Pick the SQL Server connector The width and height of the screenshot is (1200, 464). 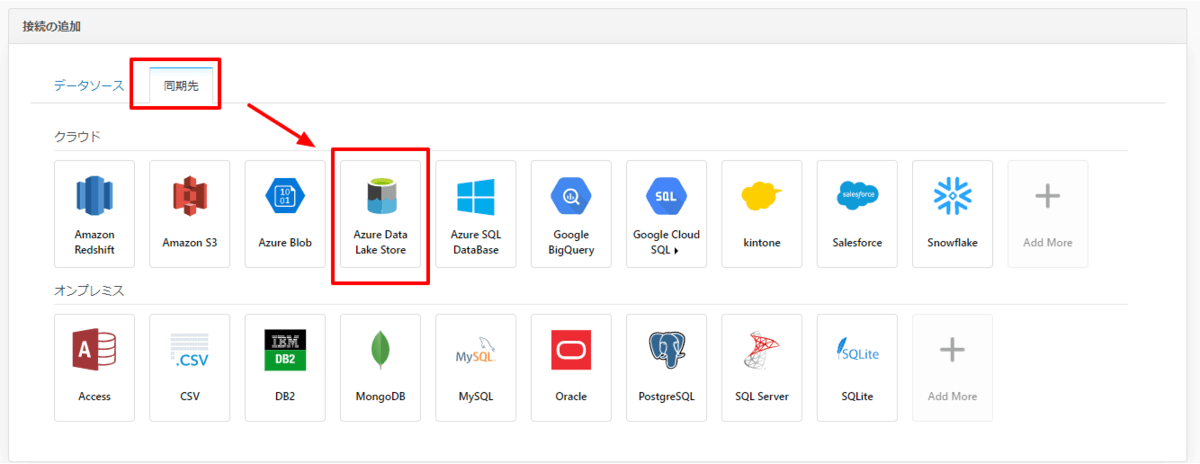point(762,368)
